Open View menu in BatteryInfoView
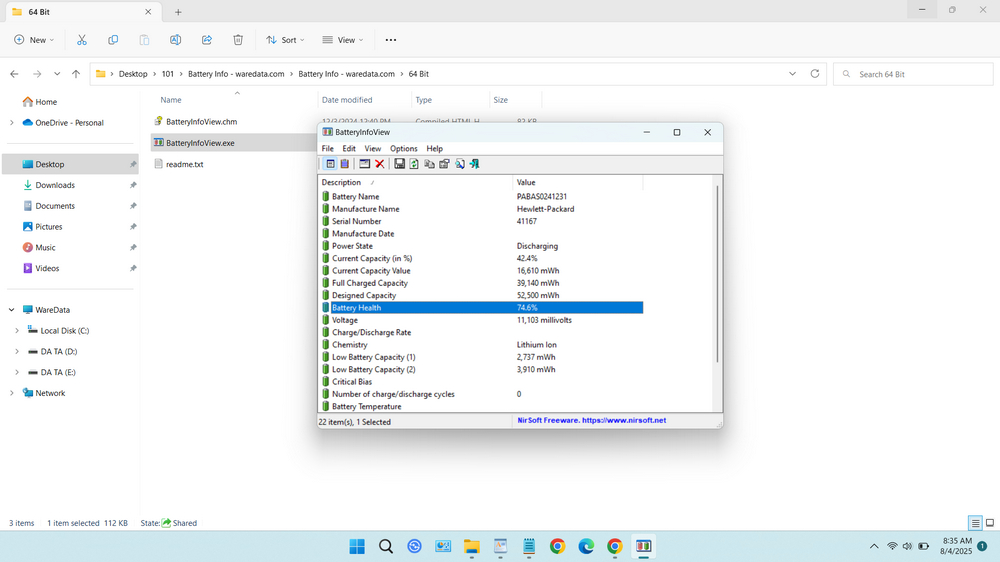This screenshot has width=1000, height=562. pyautogui.click(x=372, y=148)
